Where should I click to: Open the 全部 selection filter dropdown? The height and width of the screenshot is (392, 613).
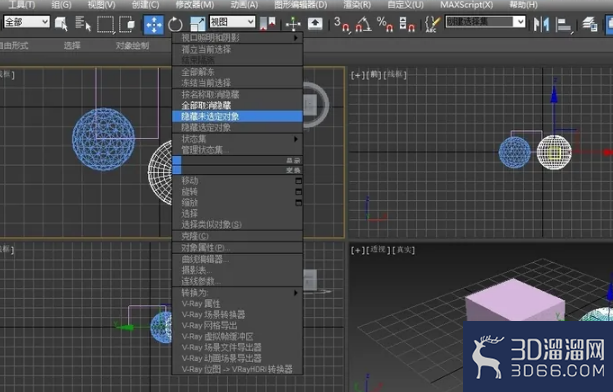(27, 22)
